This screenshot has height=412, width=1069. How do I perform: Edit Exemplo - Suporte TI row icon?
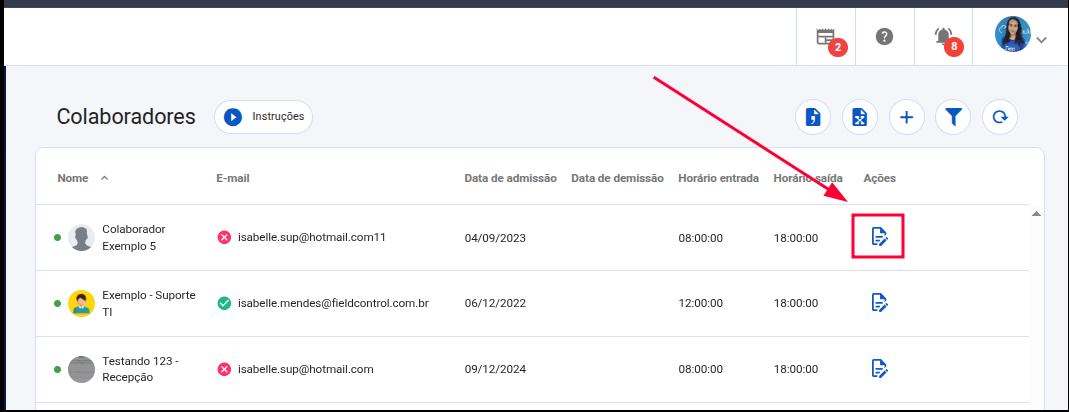click(x=879, y=302)
